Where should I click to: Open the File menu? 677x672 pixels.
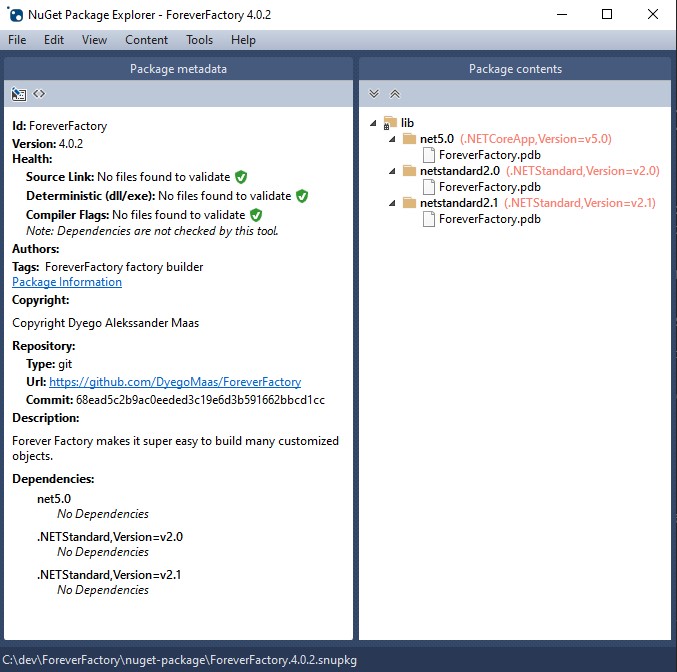[x=17, y=40]
